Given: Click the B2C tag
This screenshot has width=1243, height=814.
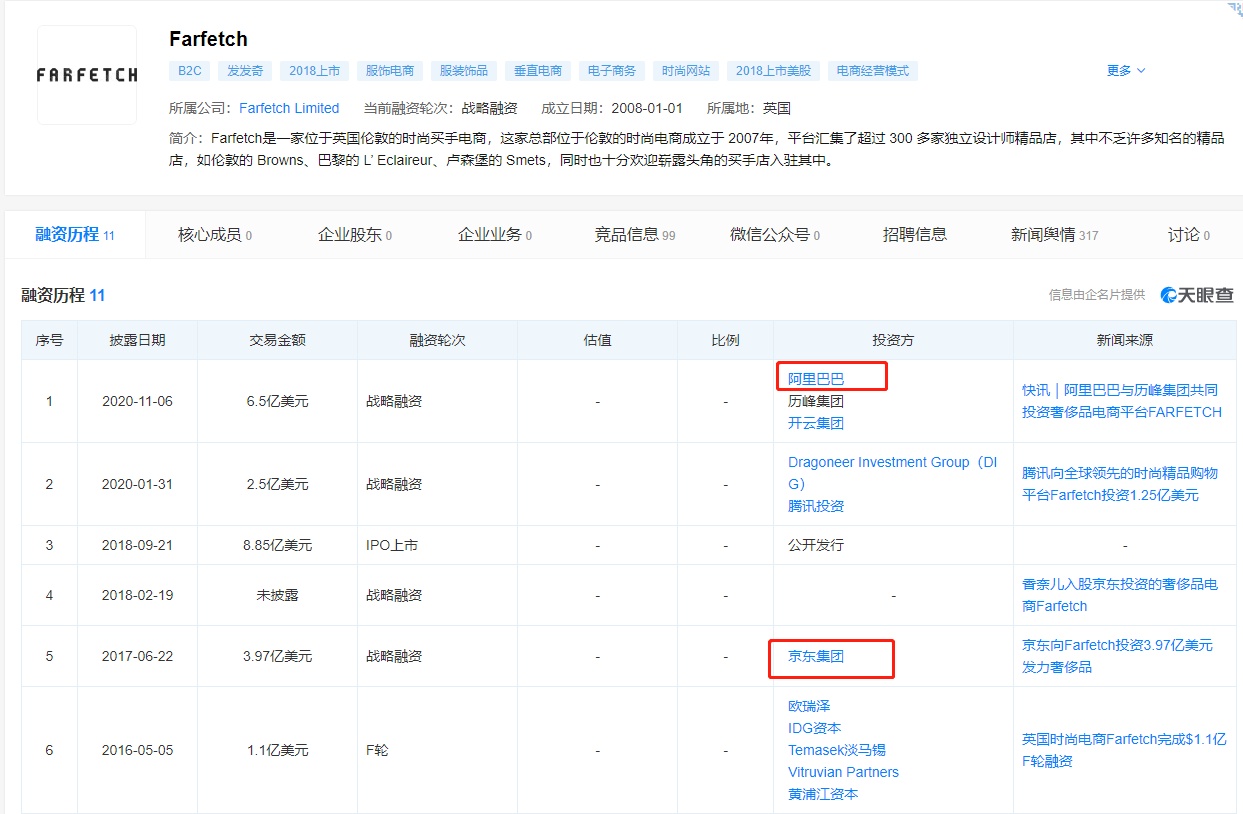Looking at the screenshot, I should pyautogui.click(x=190, y=71).
